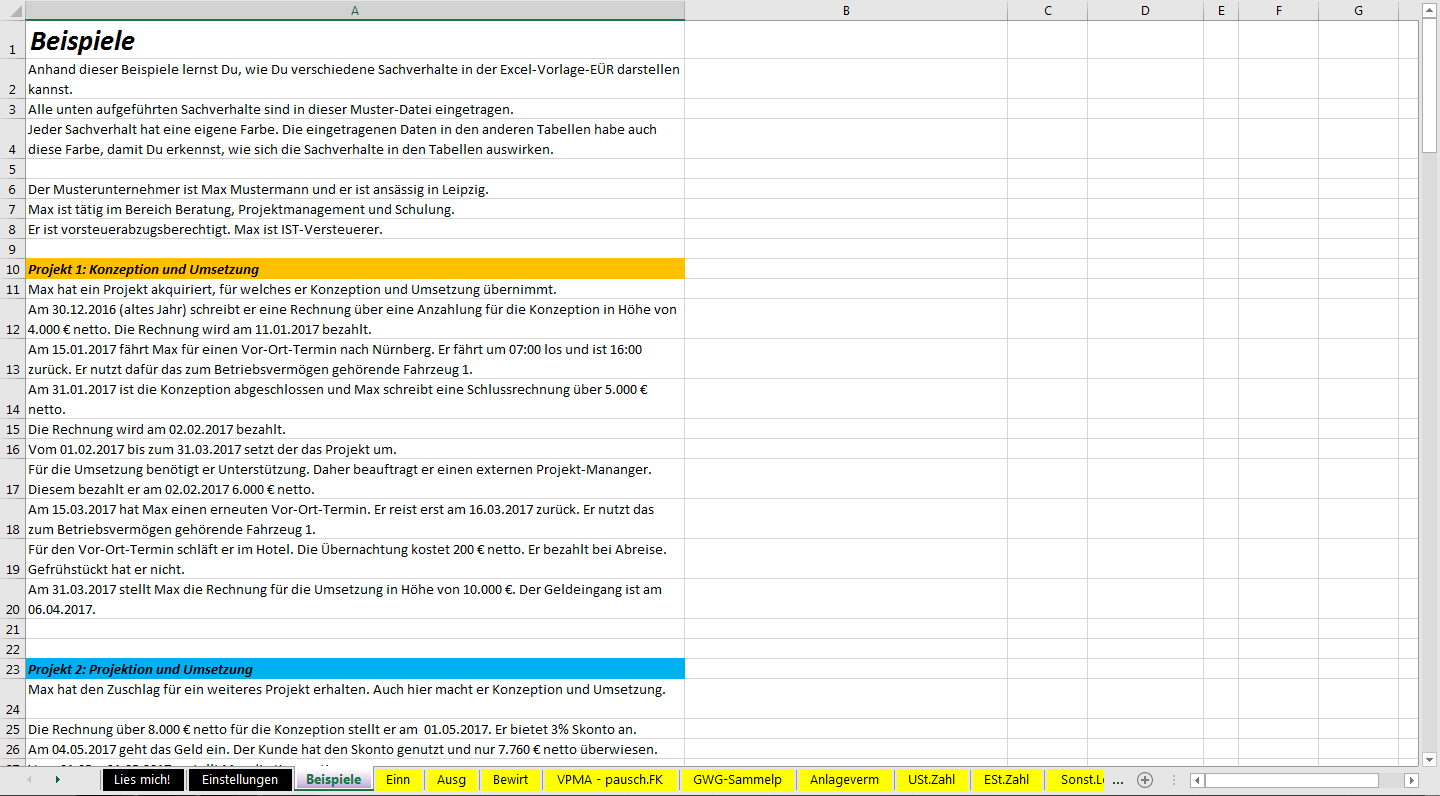Click the Select All corner triangle
Image resolution: width=1440 pixels, height=796 pixels.
[x=12, y=10]
